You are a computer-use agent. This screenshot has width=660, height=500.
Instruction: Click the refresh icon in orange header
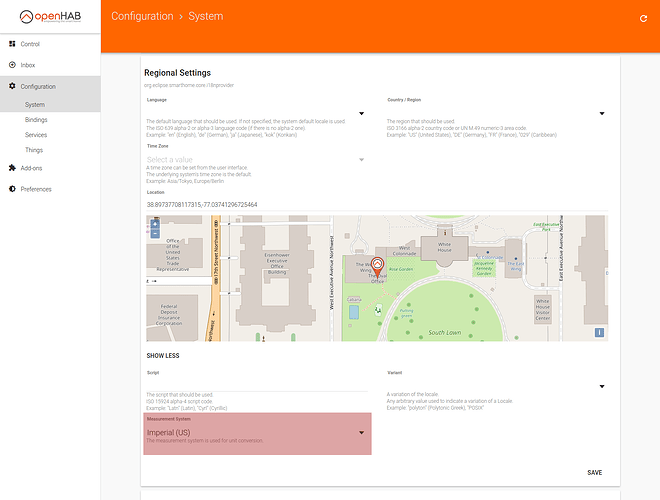pyautogui.click(x=641, y=17)
